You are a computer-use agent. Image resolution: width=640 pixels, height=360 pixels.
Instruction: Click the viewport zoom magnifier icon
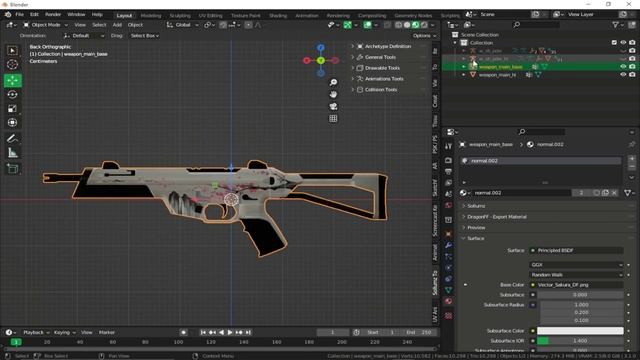click(x=333, y=82)
